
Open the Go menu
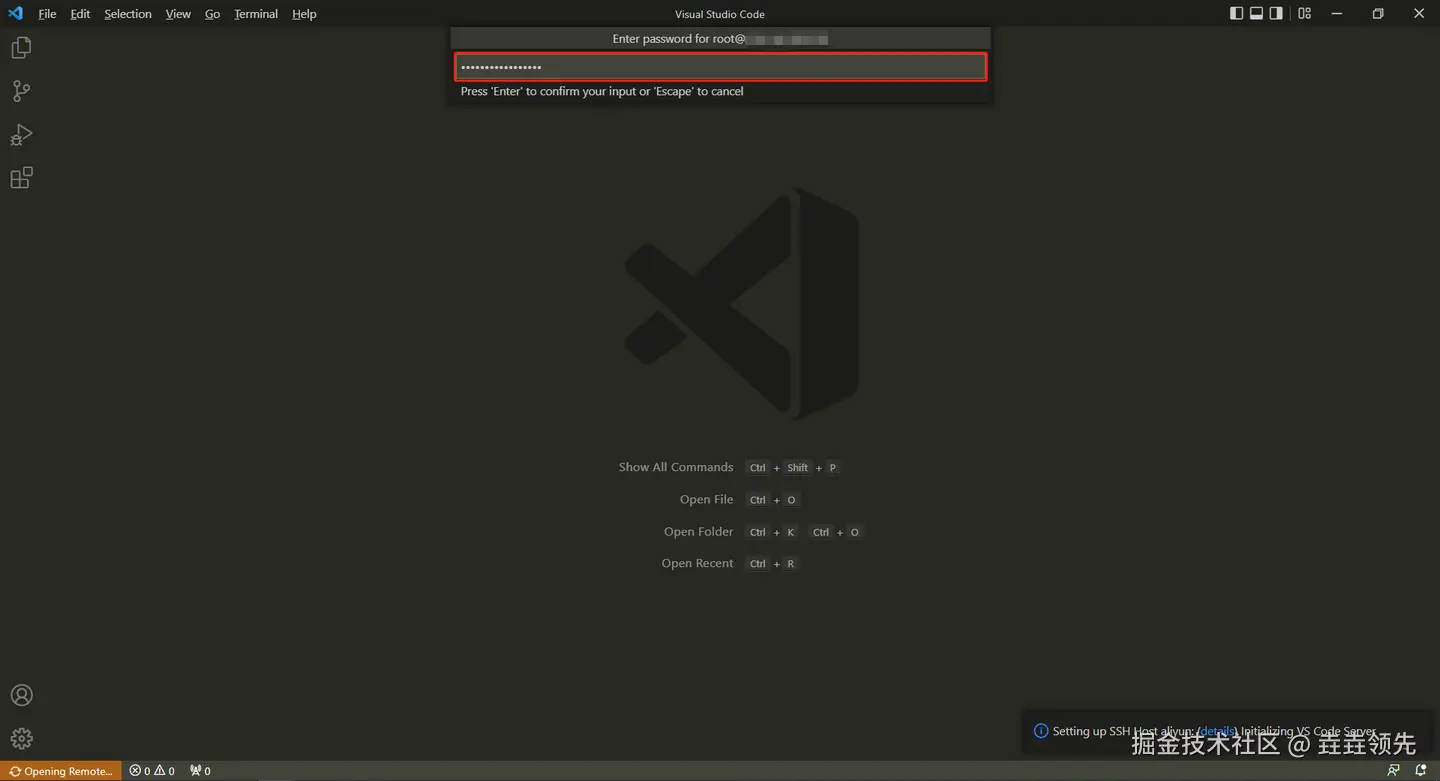click(x=212, y=14)
